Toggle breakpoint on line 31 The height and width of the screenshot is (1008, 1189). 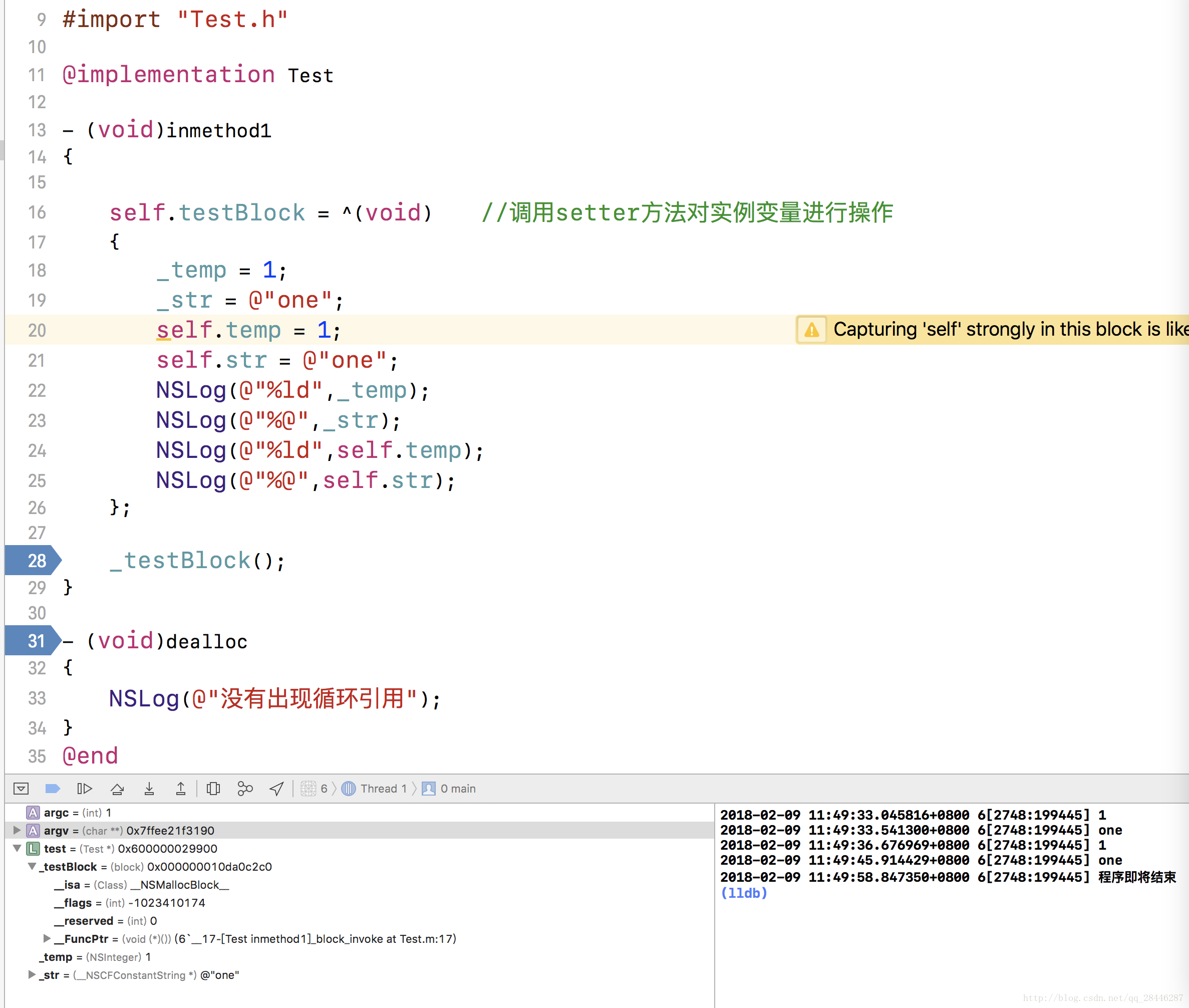click(33, 641)
